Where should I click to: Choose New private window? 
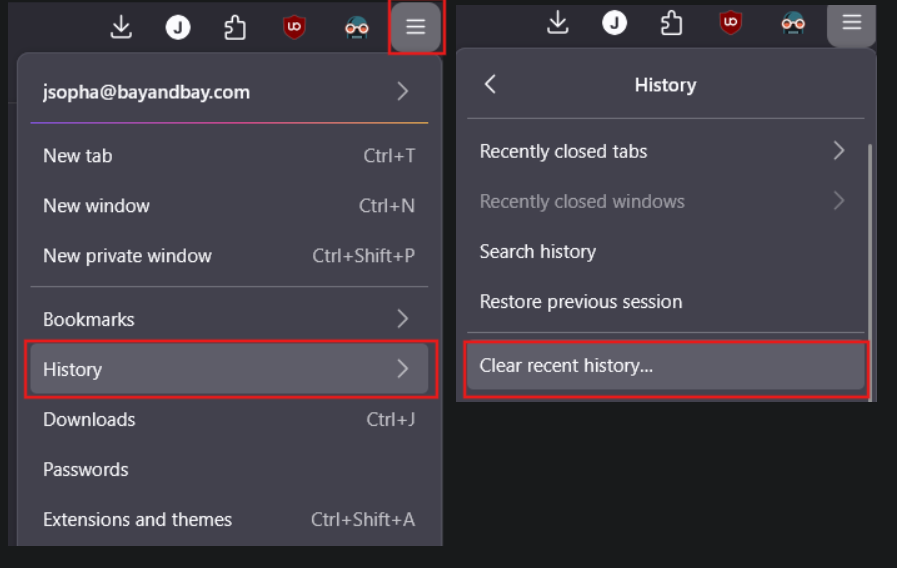pos(229,256)
